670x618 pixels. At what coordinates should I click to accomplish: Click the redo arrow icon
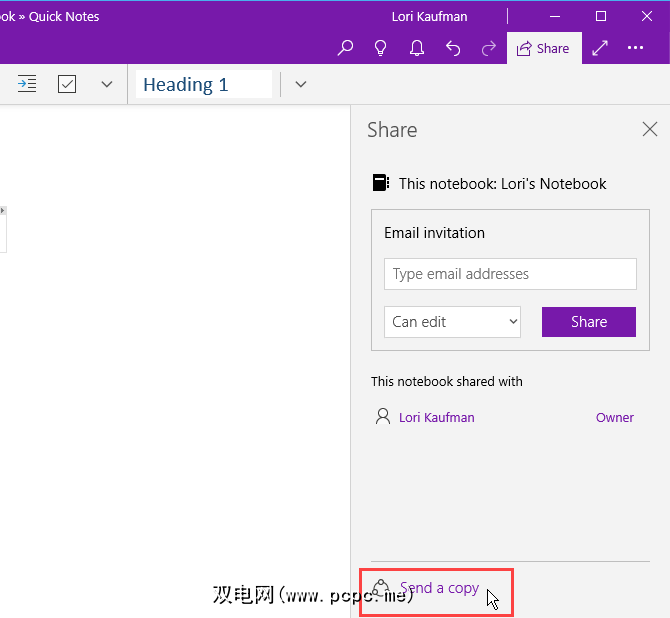point(488,48)
